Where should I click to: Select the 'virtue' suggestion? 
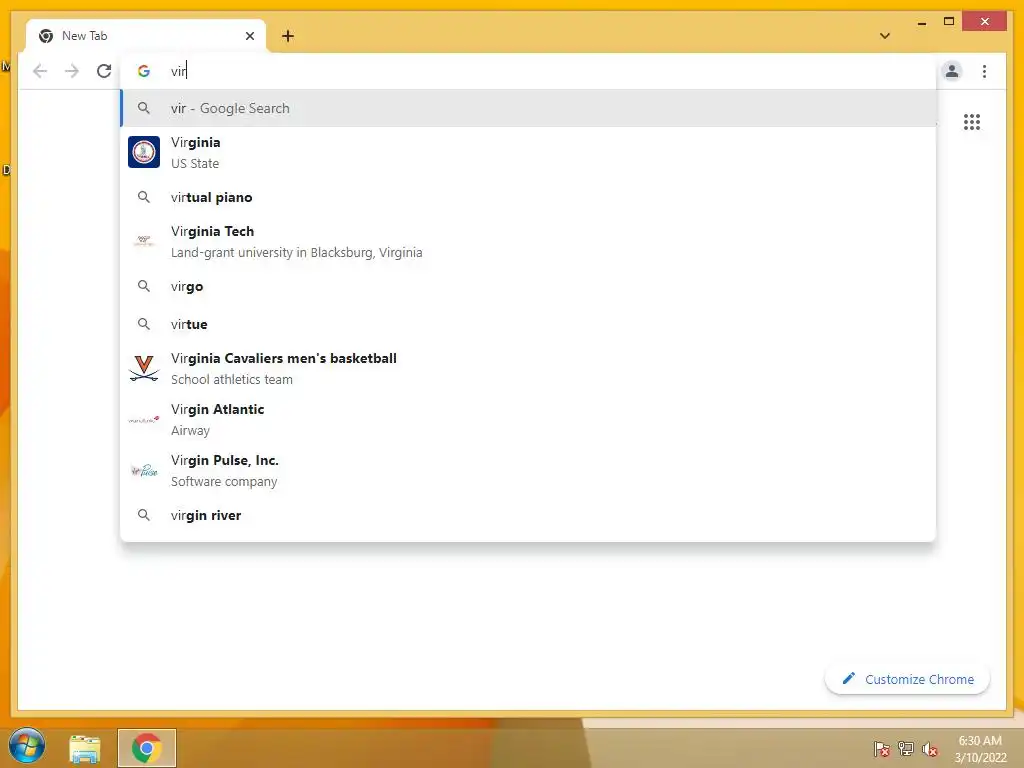coord(528,324)
